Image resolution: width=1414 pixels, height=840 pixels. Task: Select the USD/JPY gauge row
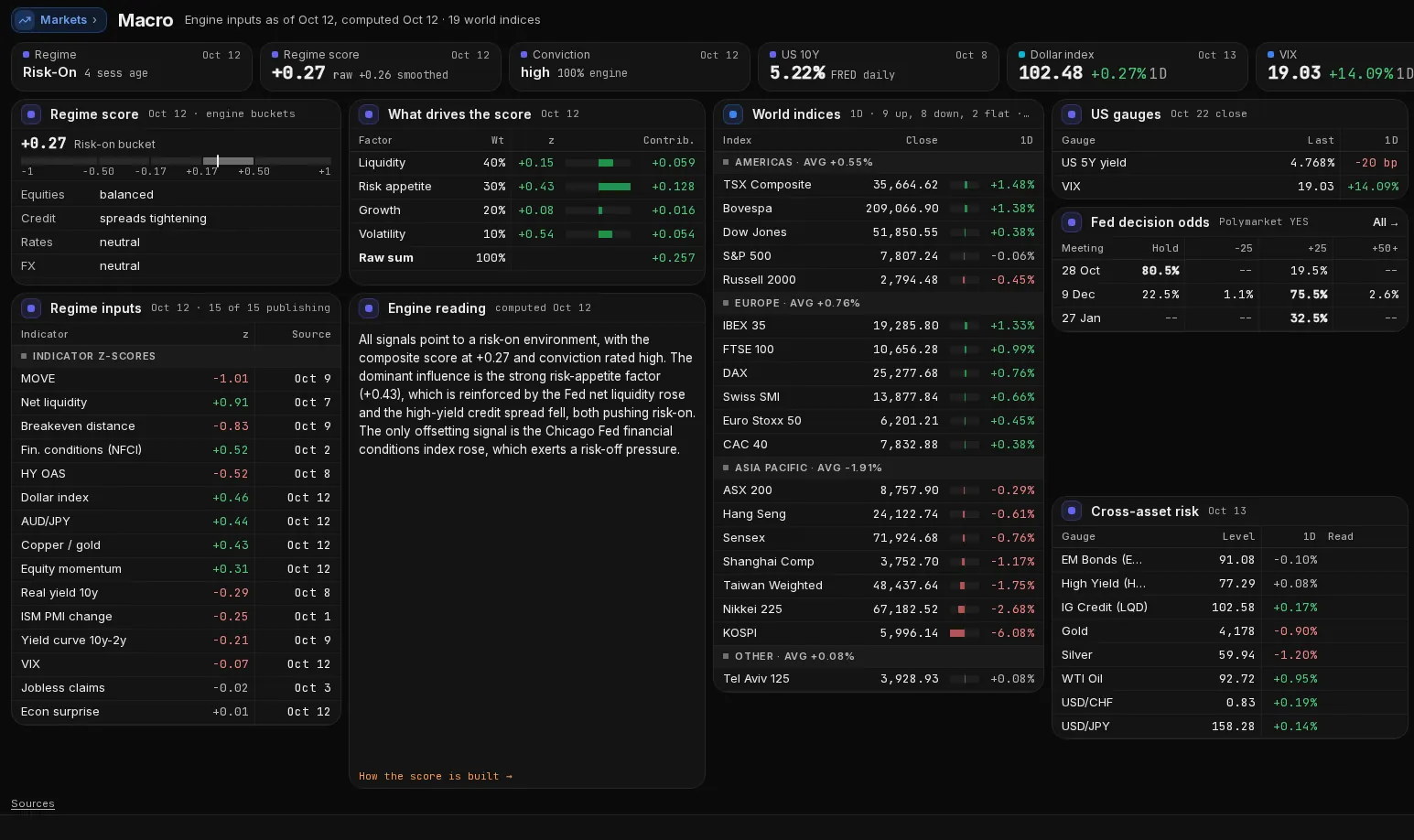click(1230, 727)
